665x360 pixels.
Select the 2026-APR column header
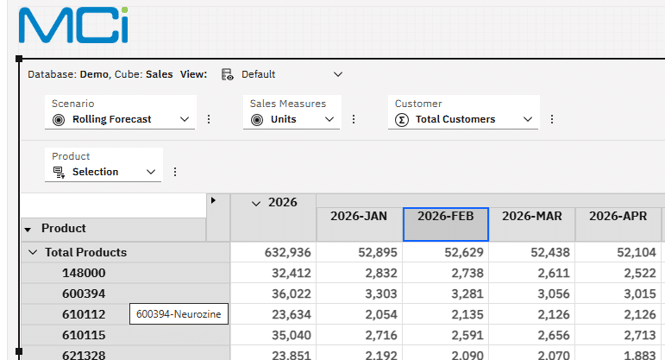tap(618, 224)
